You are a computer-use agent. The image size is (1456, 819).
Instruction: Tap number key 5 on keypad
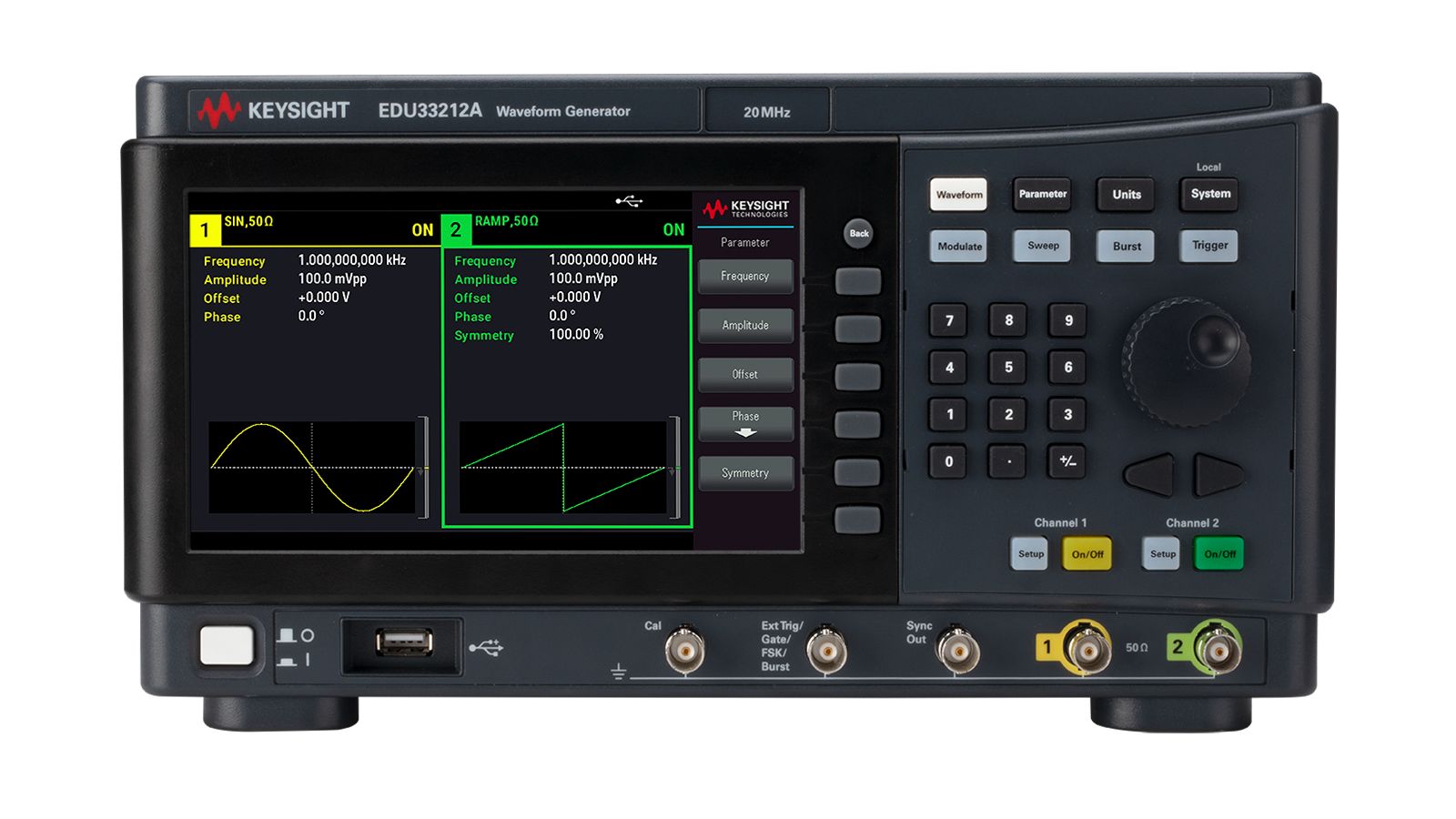point(1008,368)
